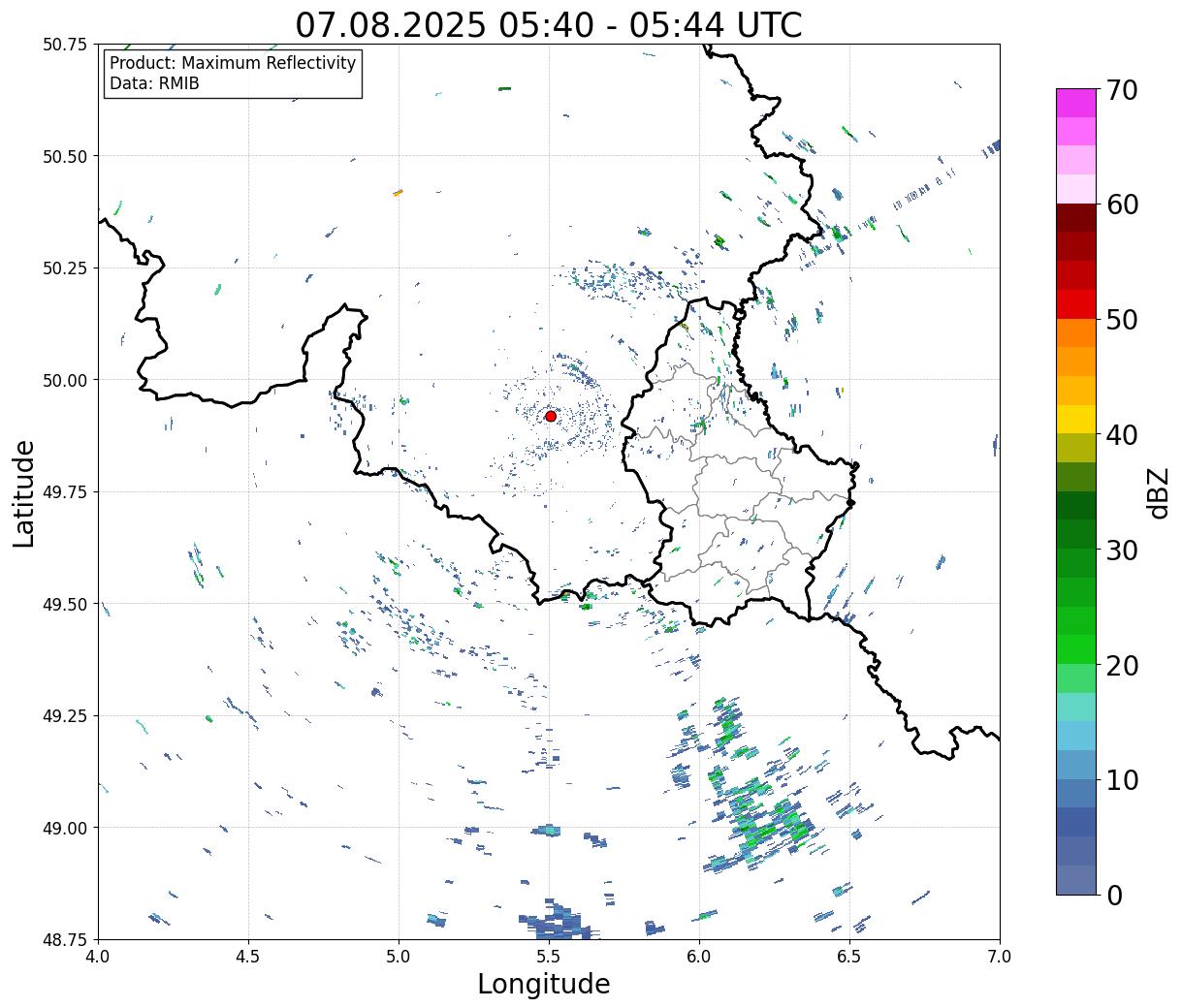1182x1008 pixels.
Task: Click the 'Product: Maximum Reflectivity' text
Action: 233,63
